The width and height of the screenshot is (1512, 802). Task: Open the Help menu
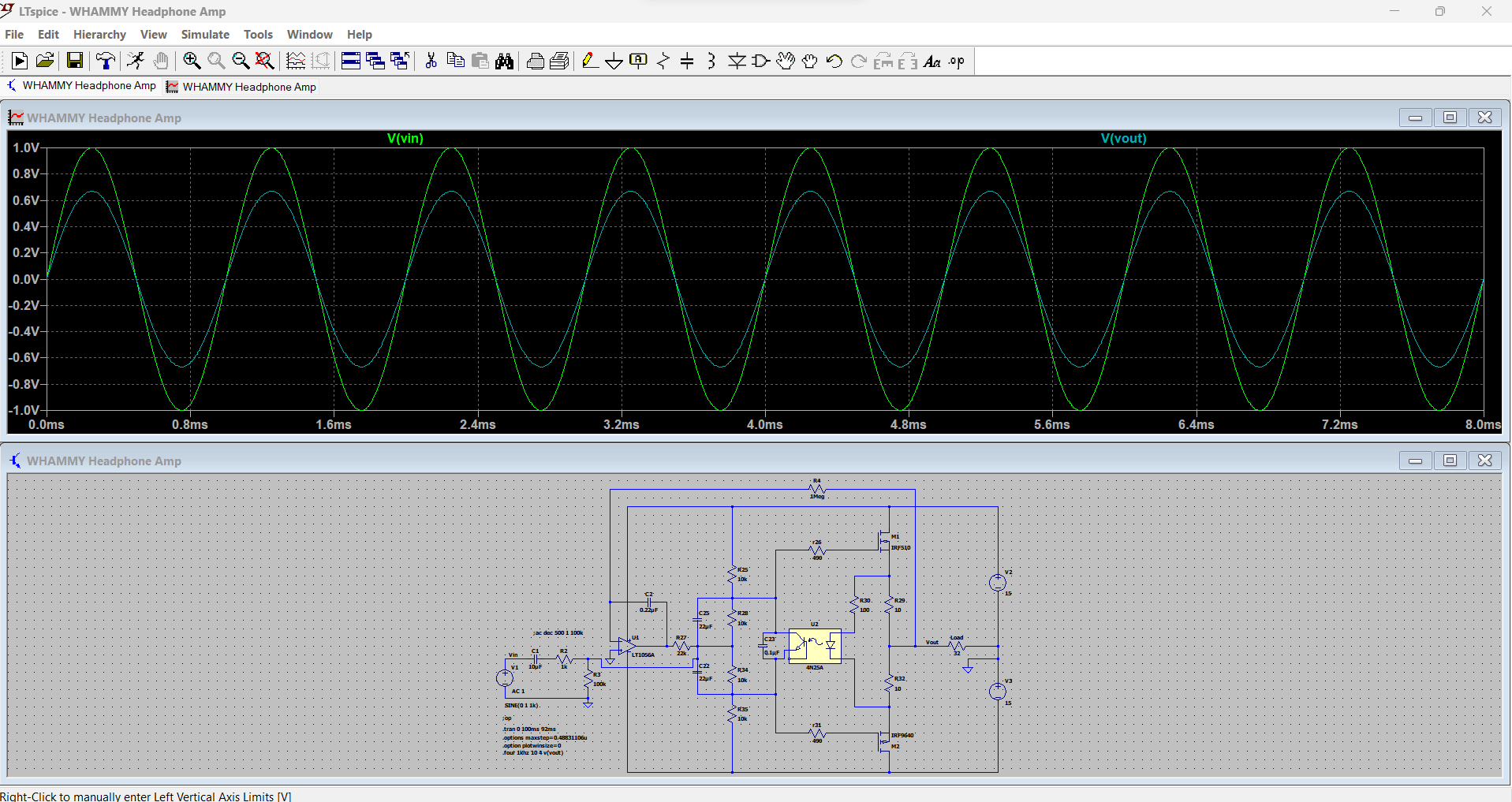359,35
